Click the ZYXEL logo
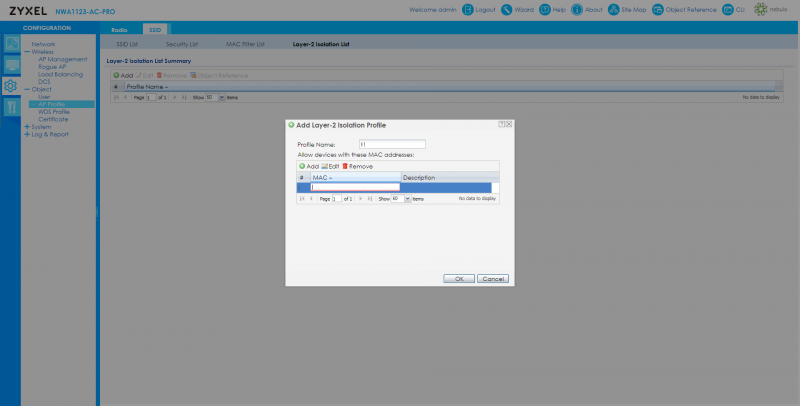The image size is (800, 406). [x=28, y=11]
